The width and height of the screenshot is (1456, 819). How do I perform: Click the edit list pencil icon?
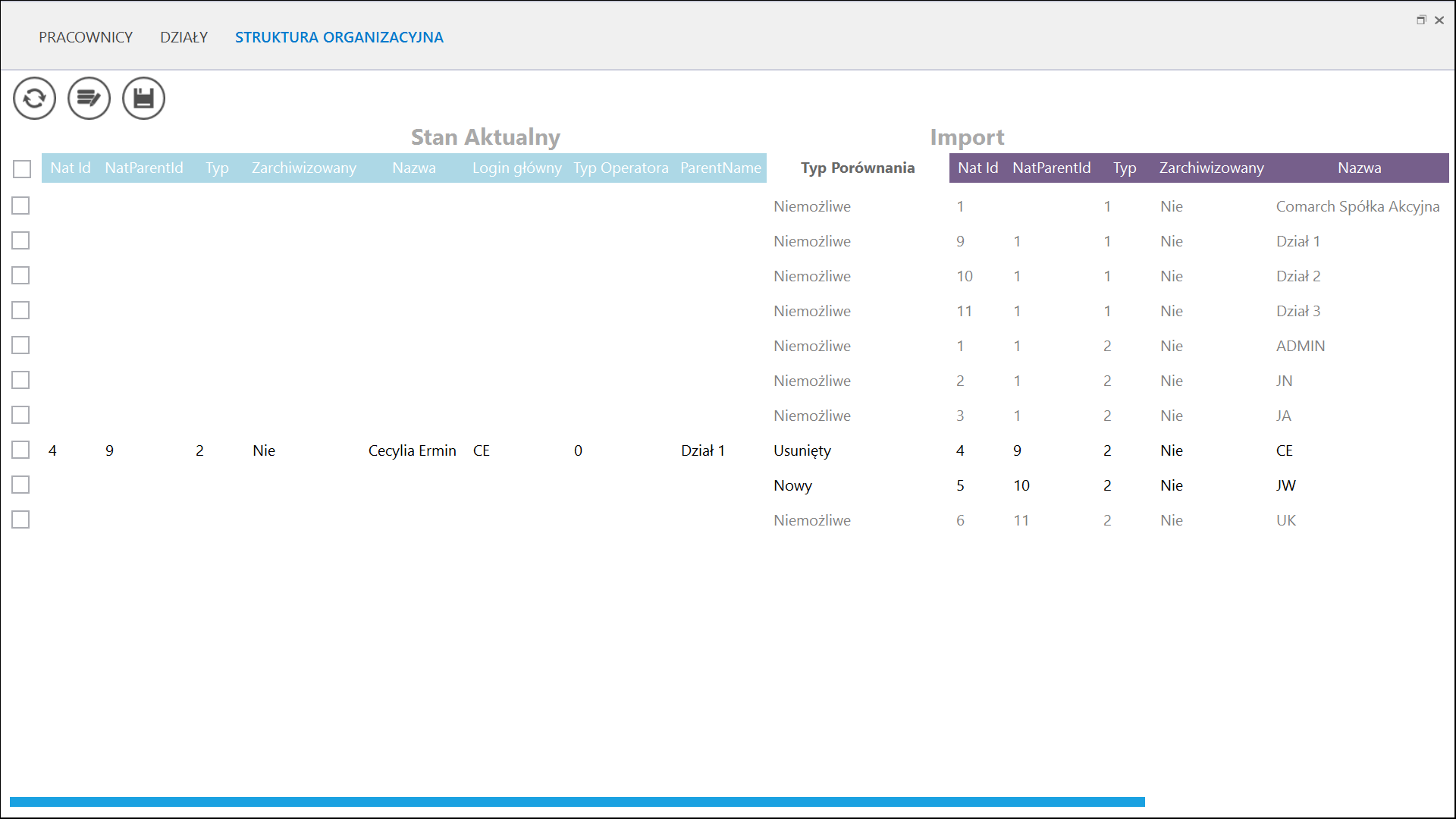coord(89,99)
